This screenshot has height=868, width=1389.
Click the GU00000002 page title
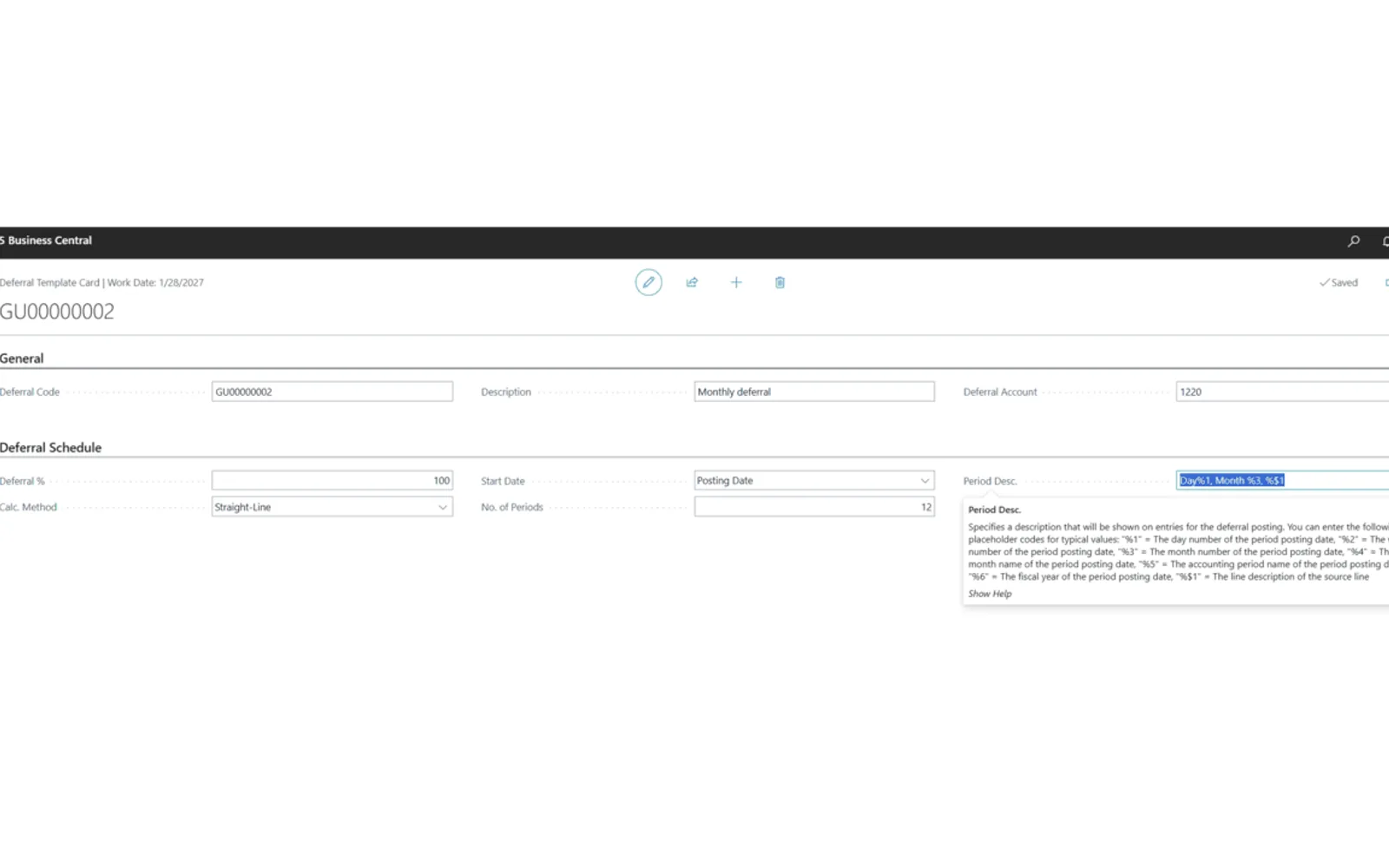[57, 312]
